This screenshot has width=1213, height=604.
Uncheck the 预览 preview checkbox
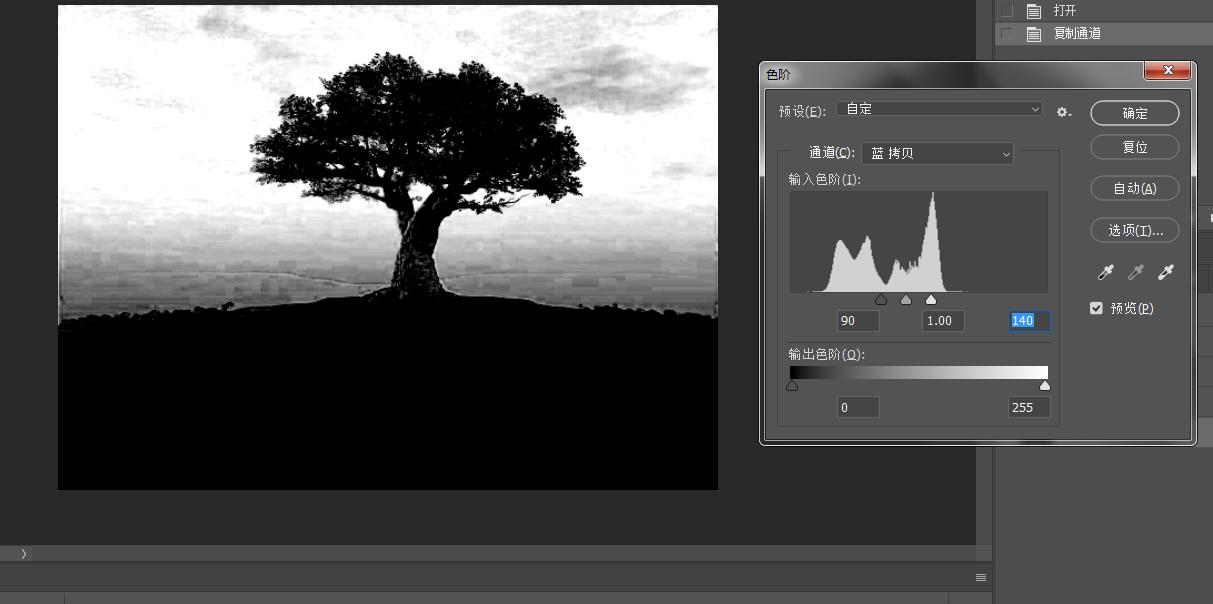tap(1097, 308)
